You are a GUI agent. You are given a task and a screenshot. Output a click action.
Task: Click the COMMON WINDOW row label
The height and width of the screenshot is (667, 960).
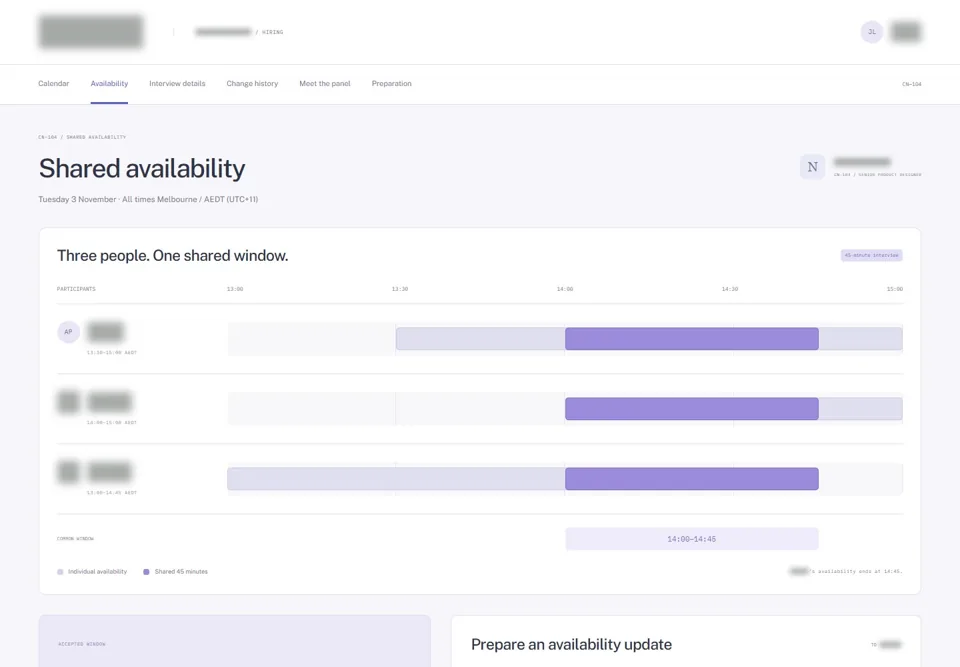[75, 539]
